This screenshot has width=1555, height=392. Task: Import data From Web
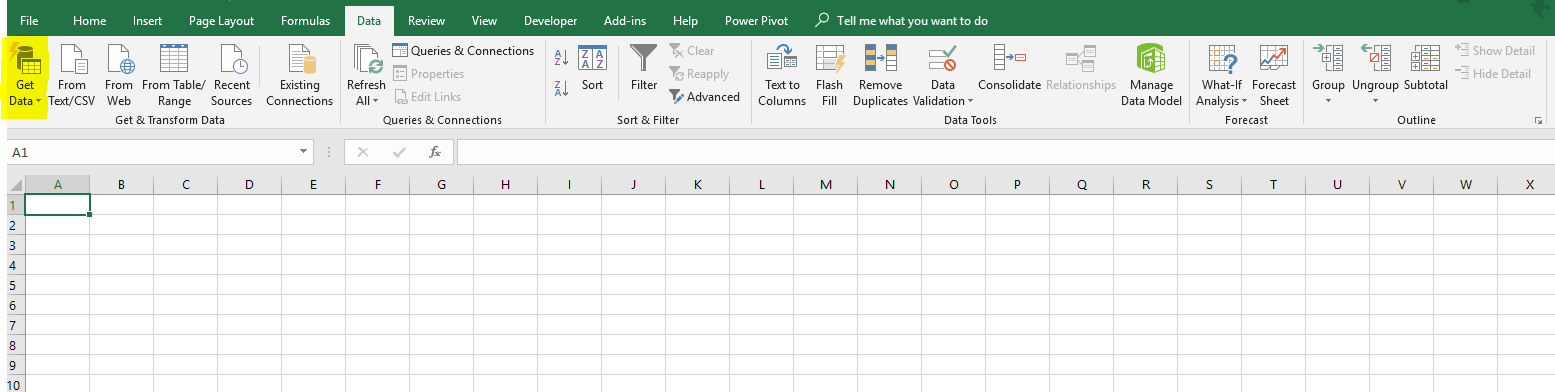119,76
